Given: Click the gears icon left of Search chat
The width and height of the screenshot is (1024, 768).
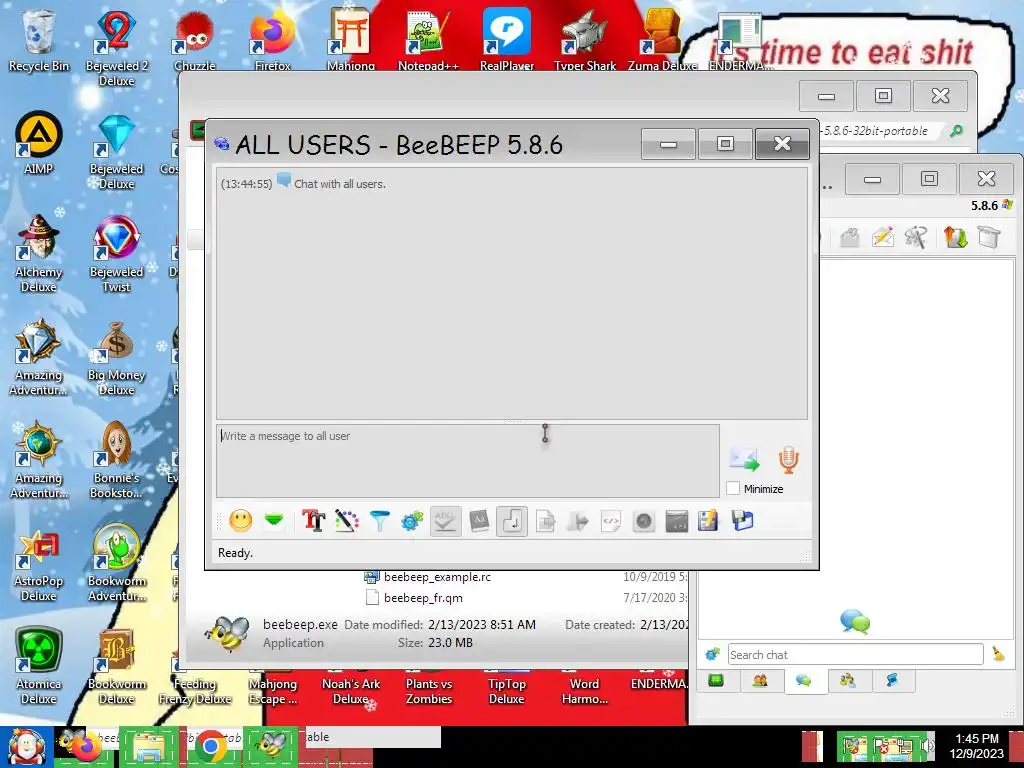Looking at the screenshot, I should pyautogui.click(x=712, y=654).
